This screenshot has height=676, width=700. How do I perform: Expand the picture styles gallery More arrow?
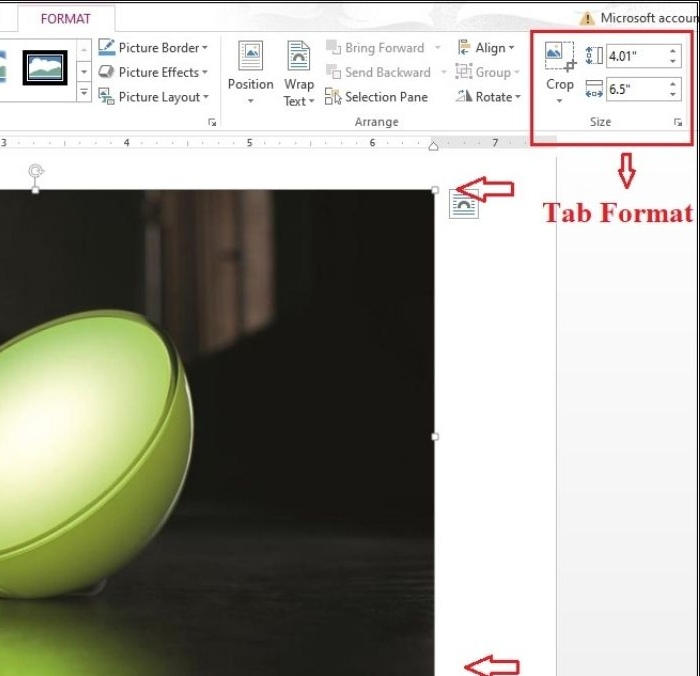pos(83,92)
